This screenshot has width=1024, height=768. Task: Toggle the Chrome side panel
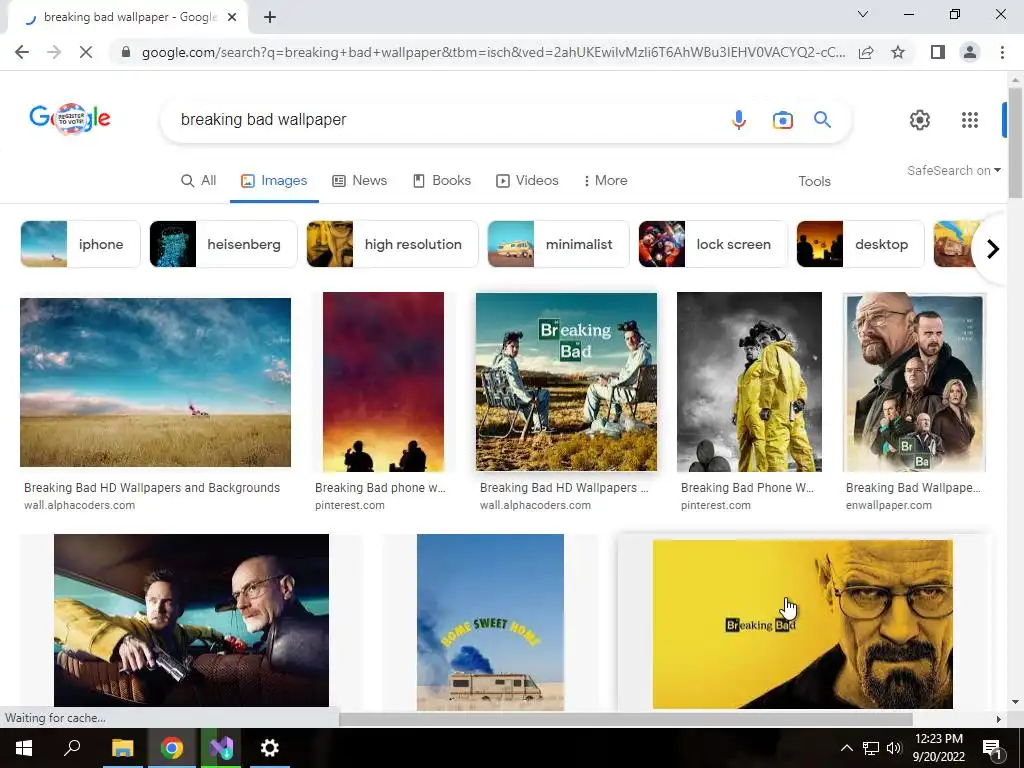tap(938, 52)
